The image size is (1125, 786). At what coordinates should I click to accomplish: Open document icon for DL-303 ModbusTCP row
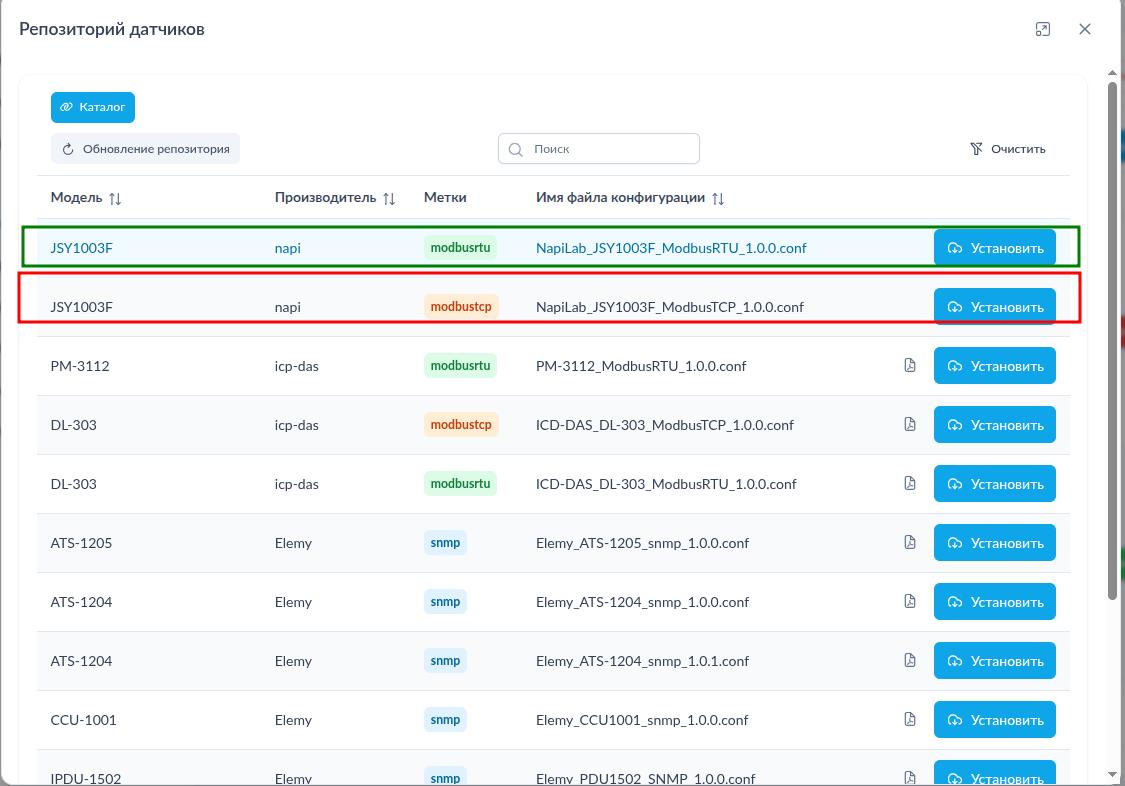tap(910, 425)
